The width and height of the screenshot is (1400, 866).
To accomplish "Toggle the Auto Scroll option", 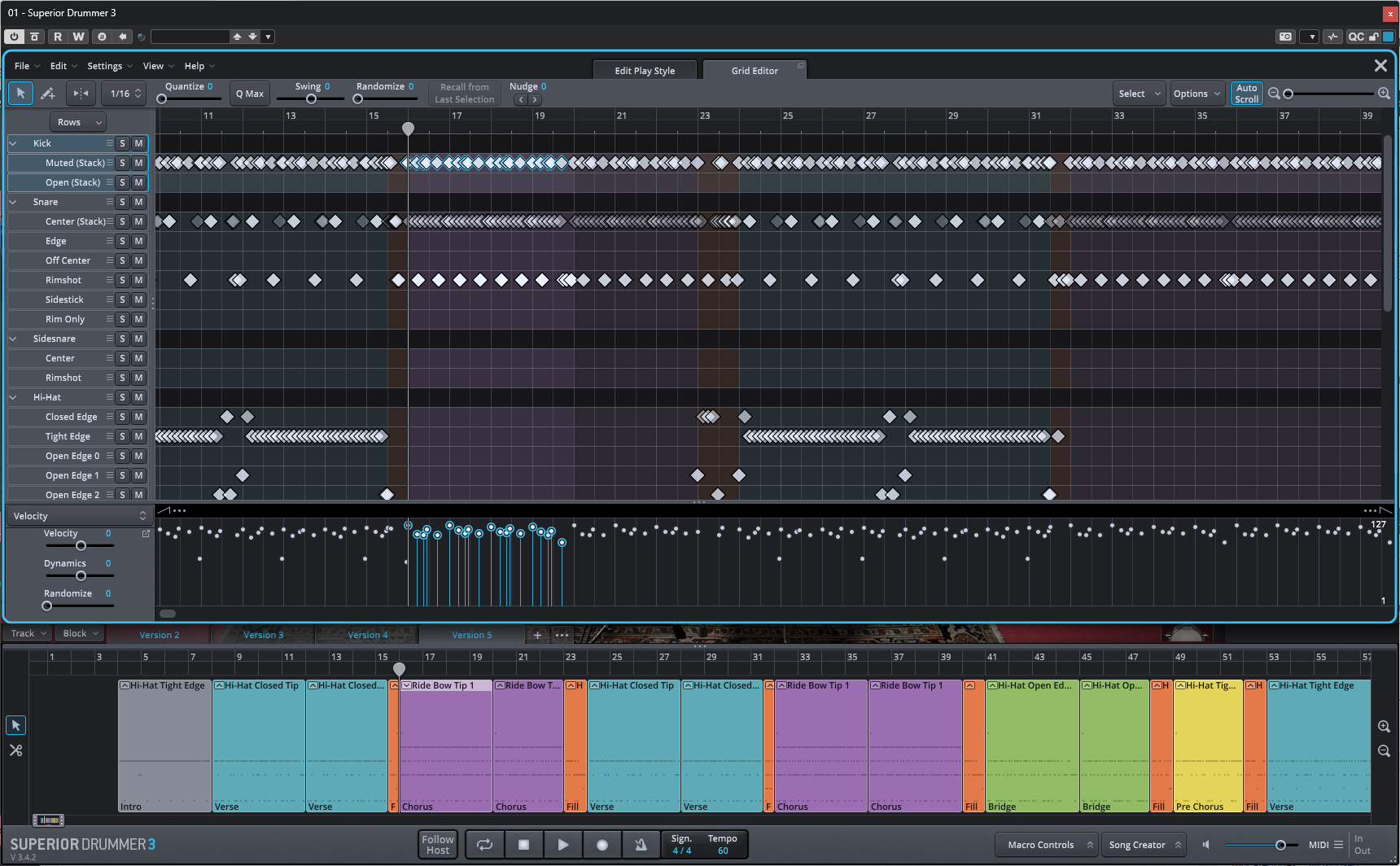I will [x=1246, y=94].
